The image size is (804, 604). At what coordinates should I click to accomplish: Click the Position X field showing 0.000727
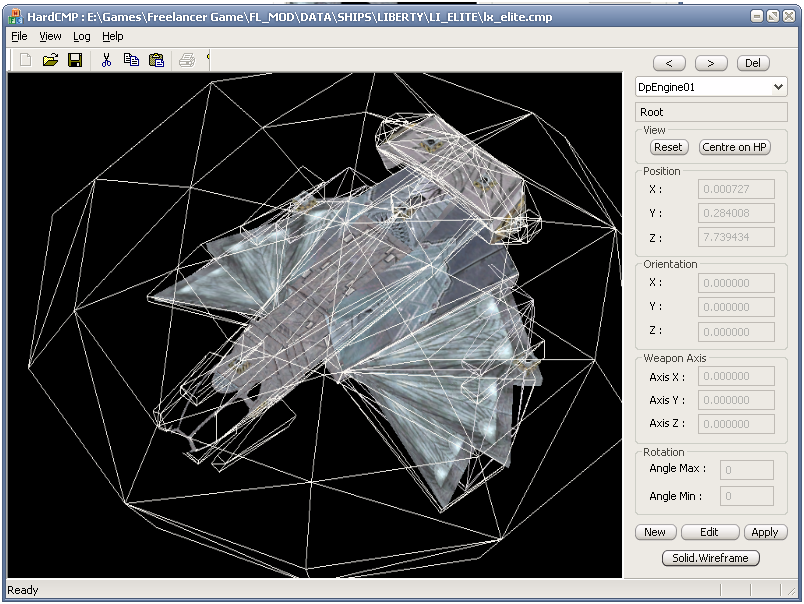[736, 189]
